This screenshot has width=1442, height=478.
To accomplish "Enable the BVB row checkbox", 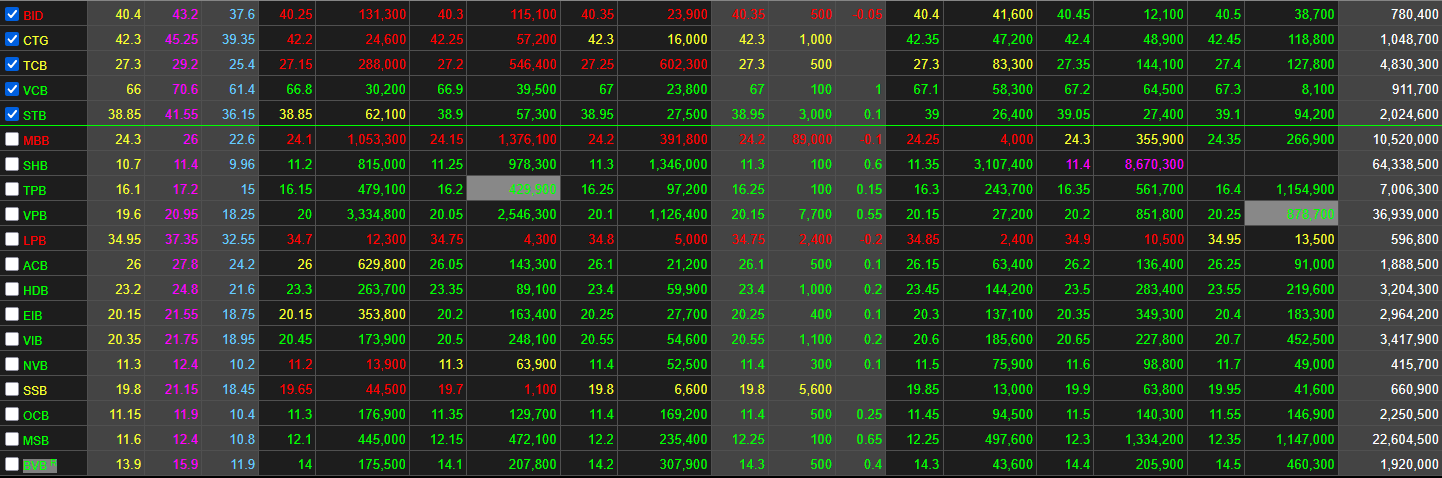I will (x=12, y=464).
